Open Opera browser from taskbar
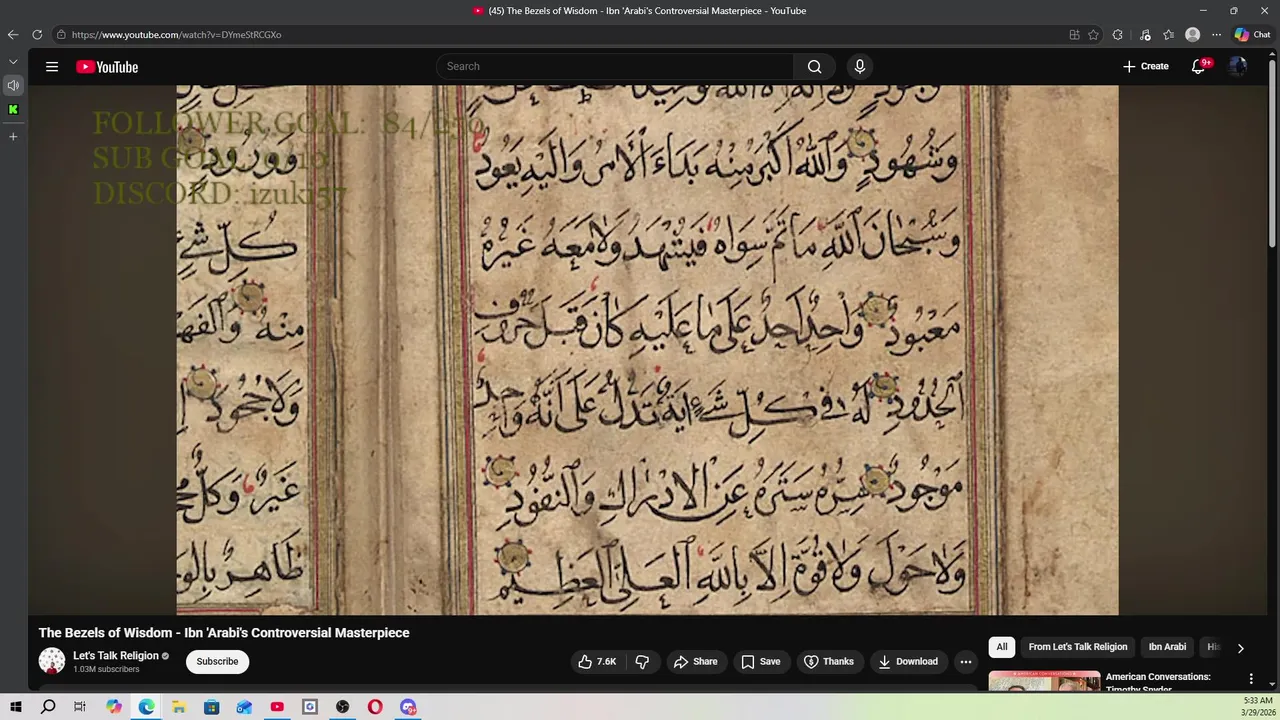This screenshot has width=1280, height=720. point(375,707)
